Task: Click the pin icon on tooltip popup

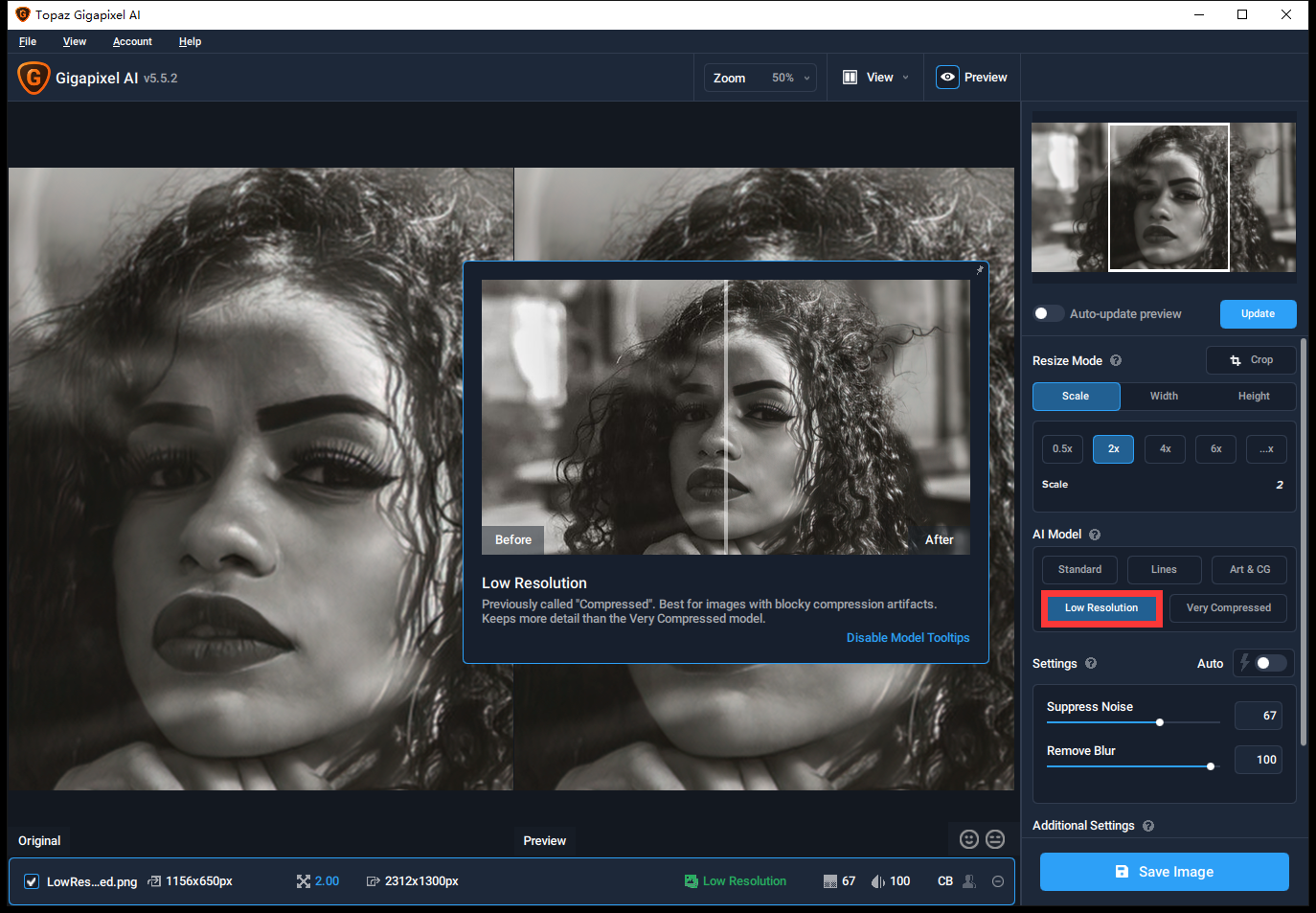Action: pyautogui.click(x=979, y=270)
